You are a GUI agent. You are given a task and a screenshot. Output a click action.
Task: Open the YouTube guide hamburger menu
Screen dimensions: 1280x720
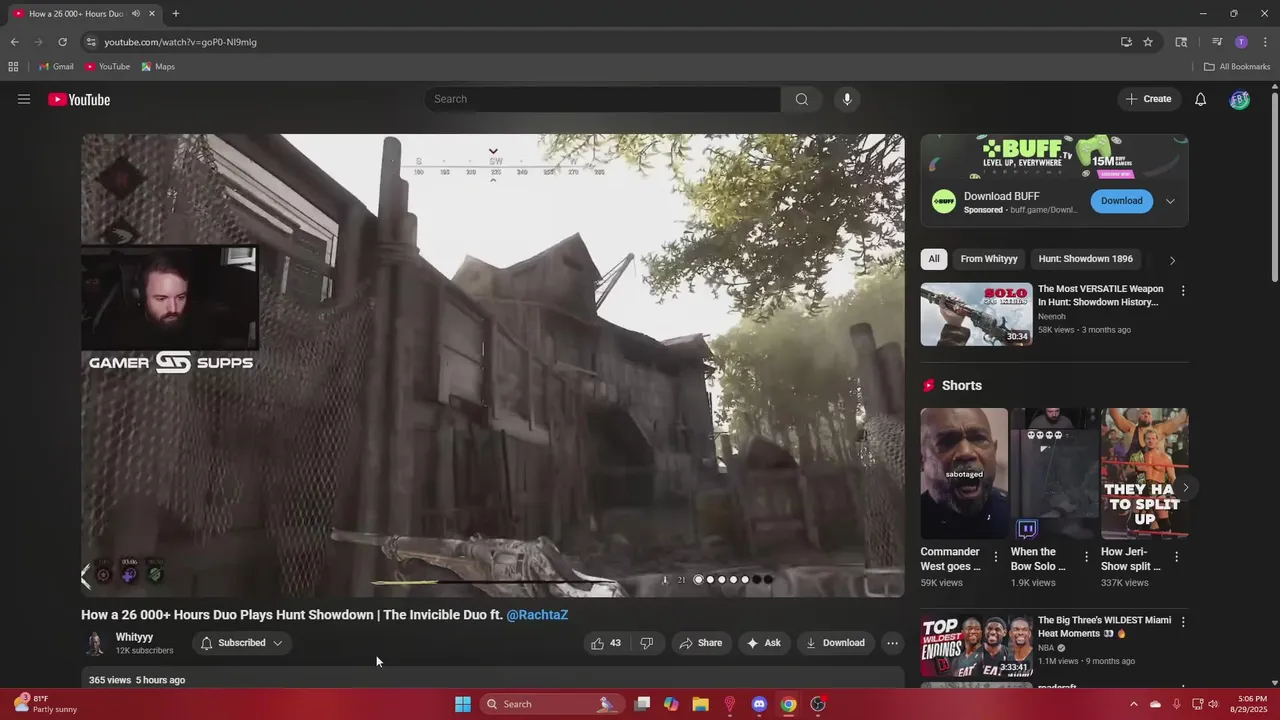coord(24,99)
